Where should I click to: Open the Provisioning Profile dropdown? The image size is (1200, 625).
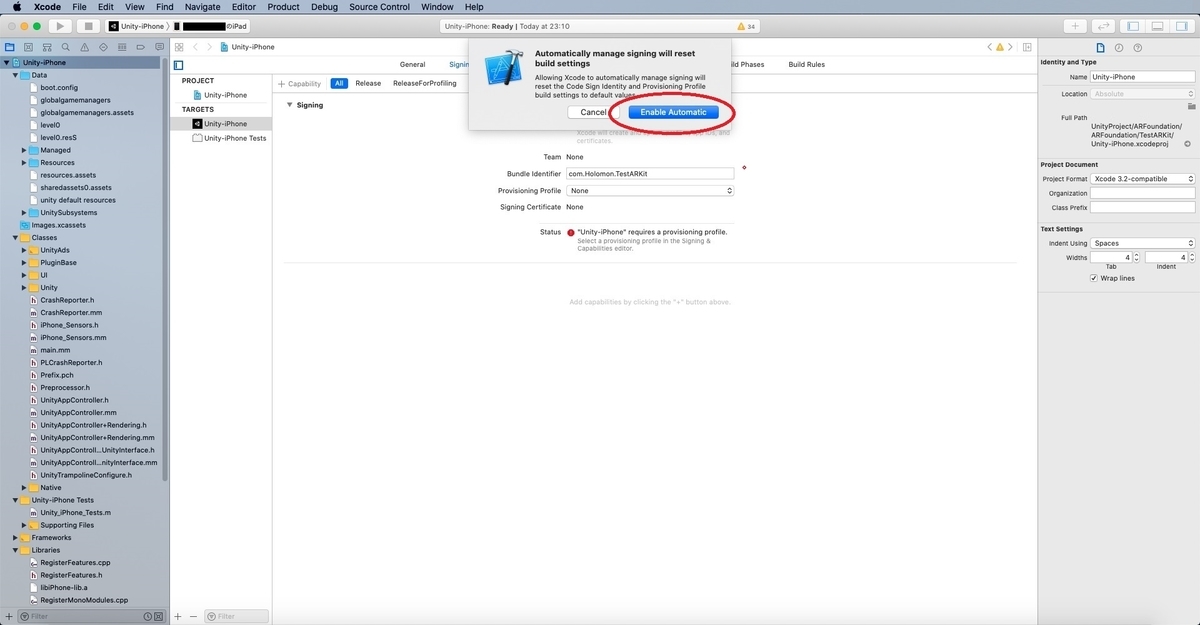pyautogui.click(x=650, y=191)
